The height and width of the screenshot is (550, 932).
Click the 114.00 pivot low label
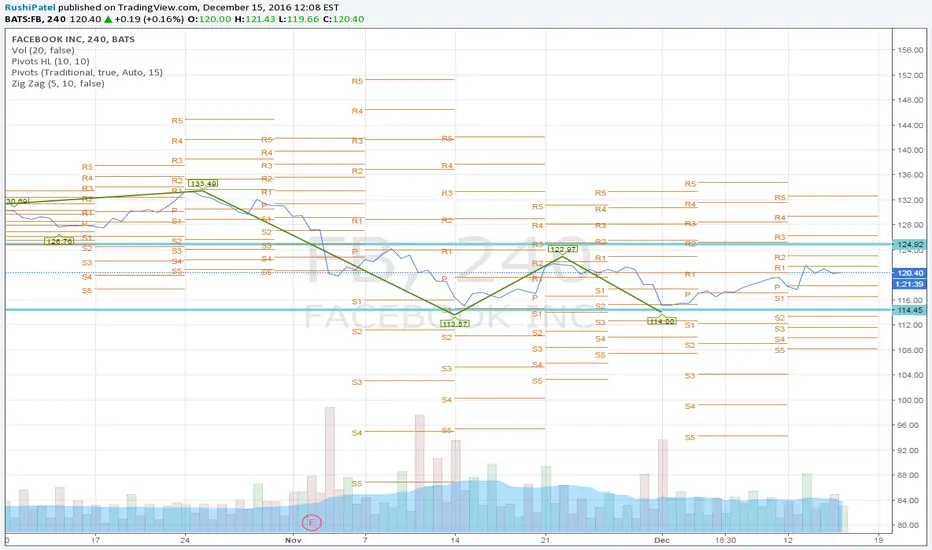[662, 321]
